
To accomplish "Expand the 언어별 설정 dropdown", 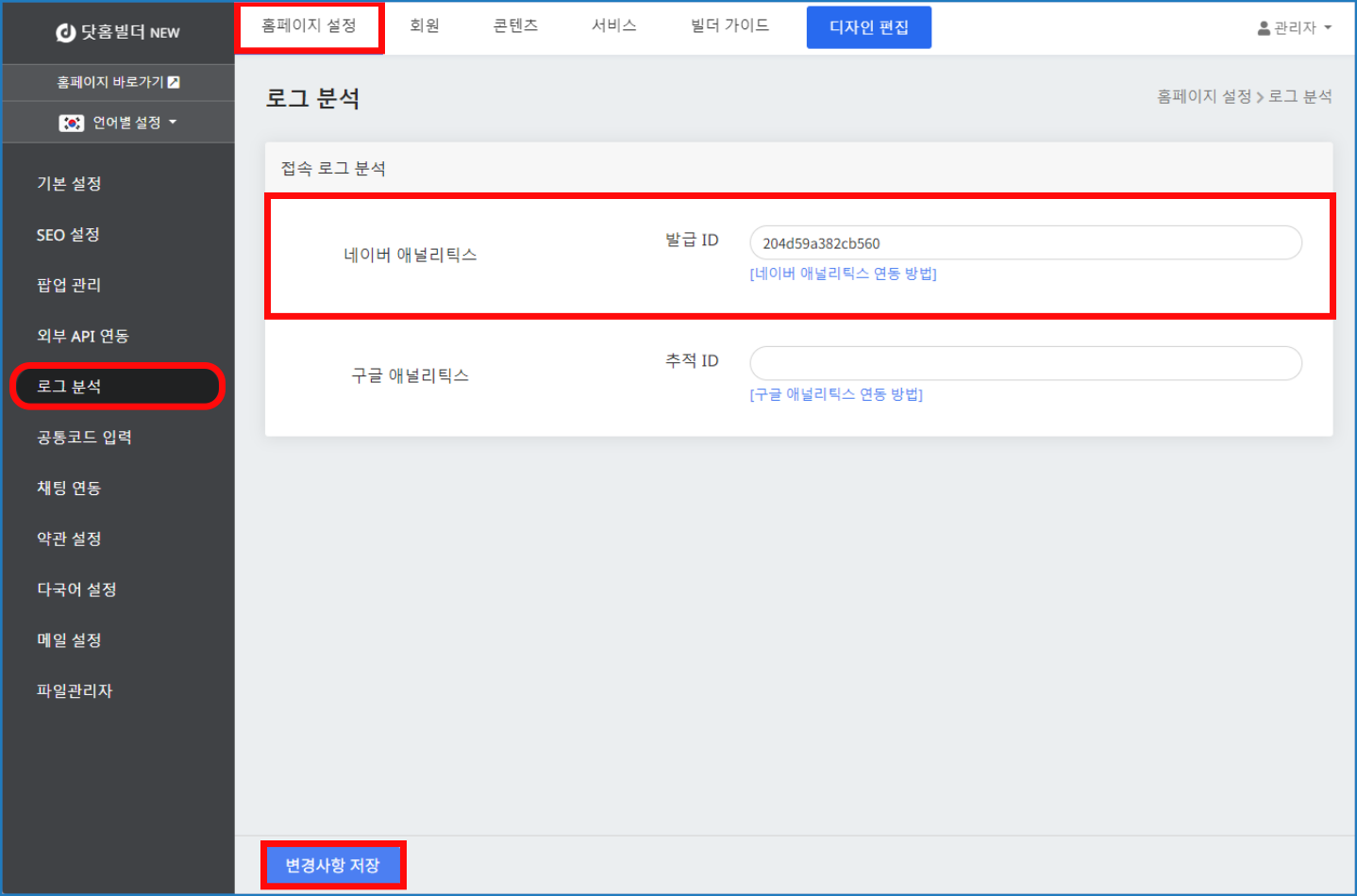I will pyautogui.click(x=173, y=123).
